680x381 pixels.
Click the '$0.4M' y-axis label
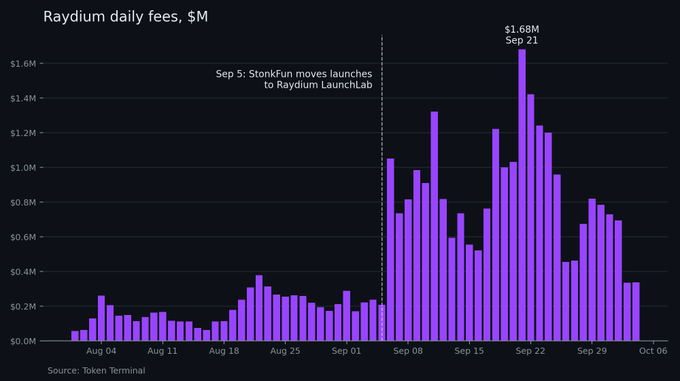click(23, 272)
